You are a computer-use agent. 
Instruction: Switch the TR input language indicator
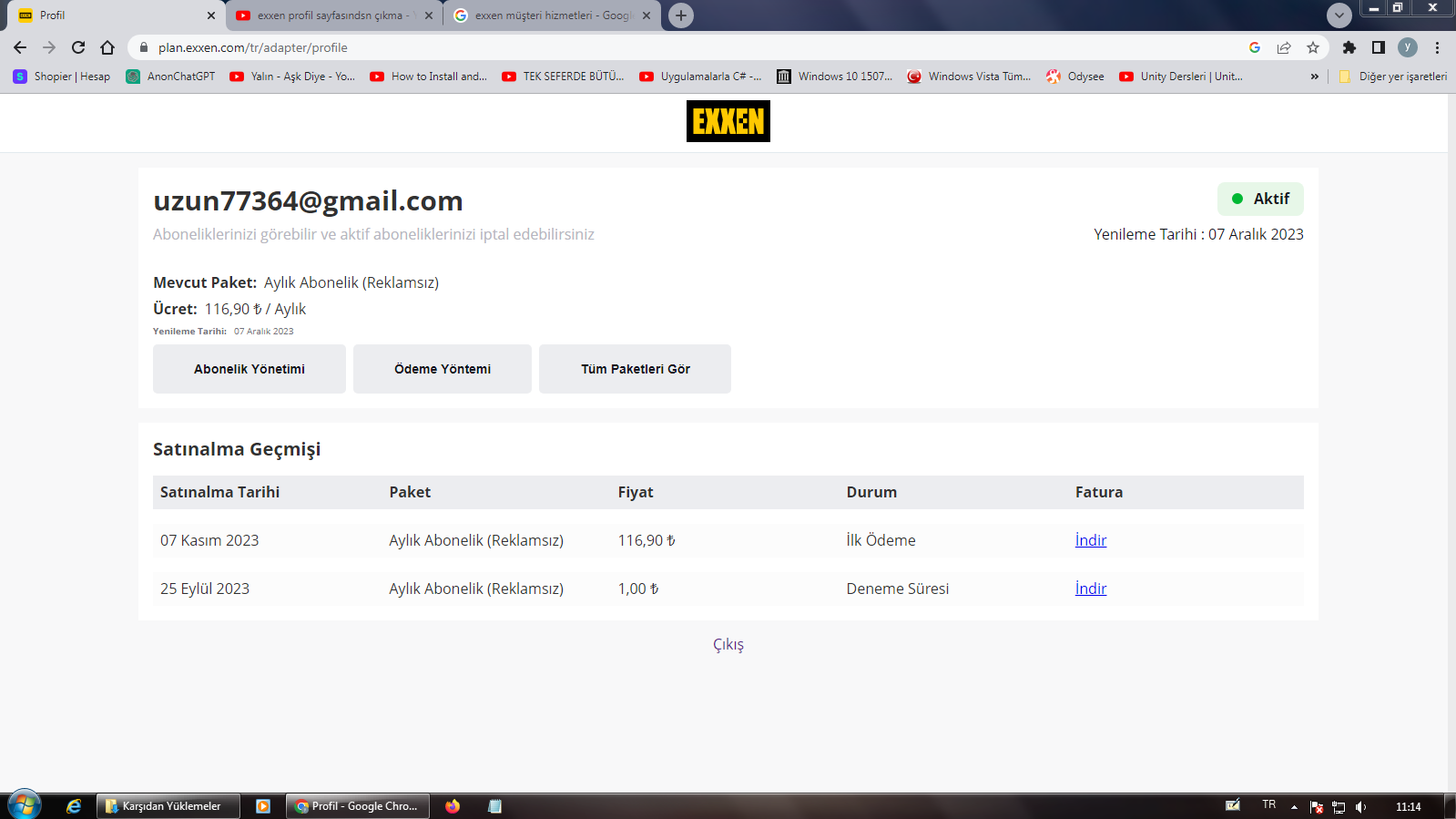[1269, 805]
